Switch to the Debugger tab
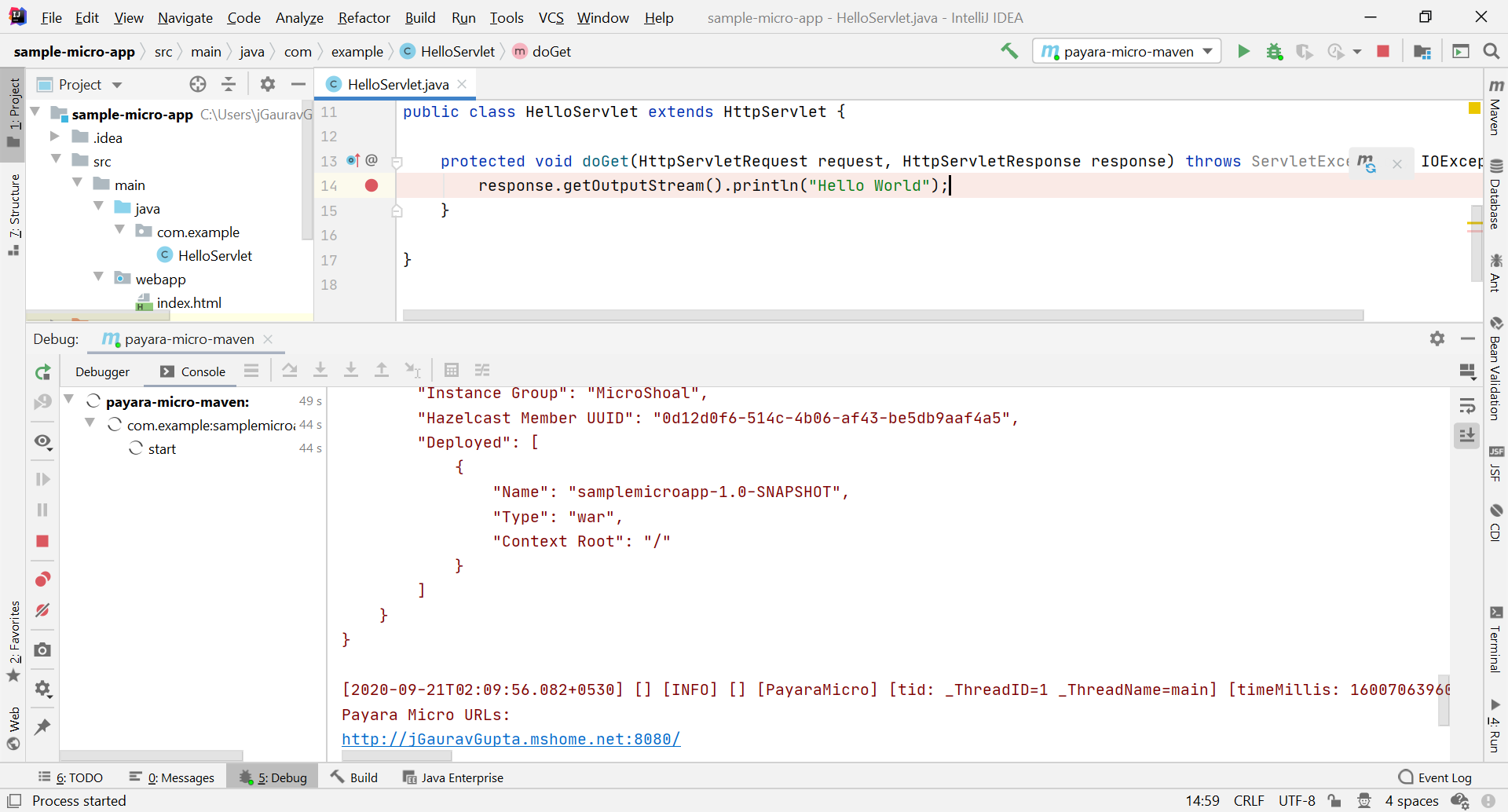 [103, 371]
